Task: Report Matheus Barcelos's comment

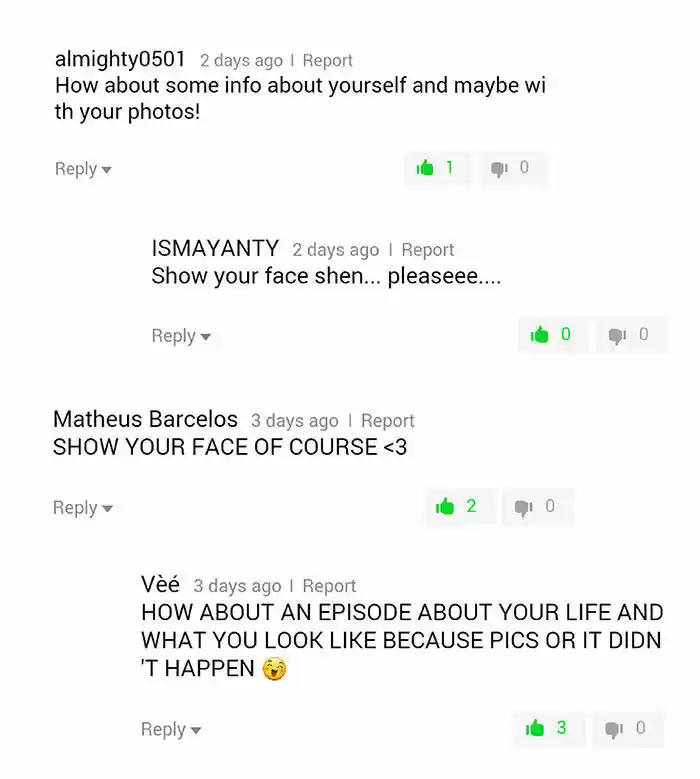Action: [388, 421]
